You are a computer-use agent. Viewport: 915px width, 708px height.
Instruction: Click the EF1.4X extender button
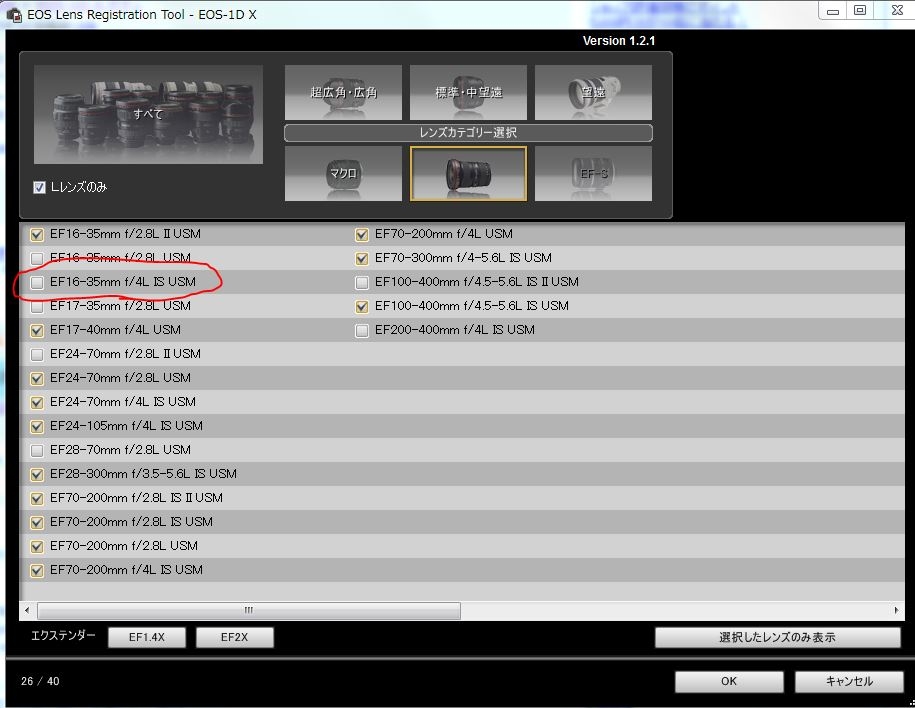(147, 637)
